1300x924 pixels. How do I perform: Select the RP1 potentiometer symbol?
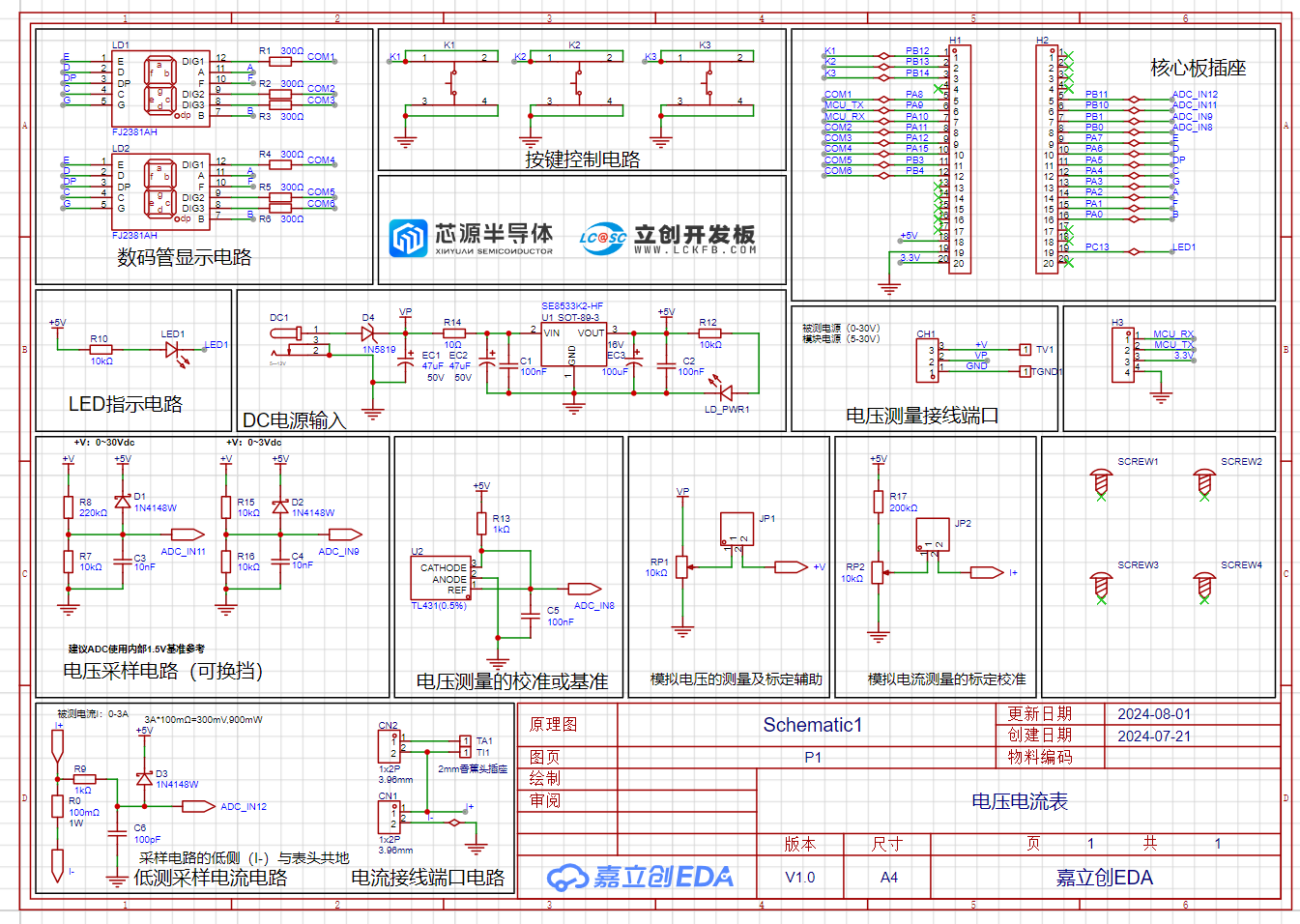coord(682,567)
